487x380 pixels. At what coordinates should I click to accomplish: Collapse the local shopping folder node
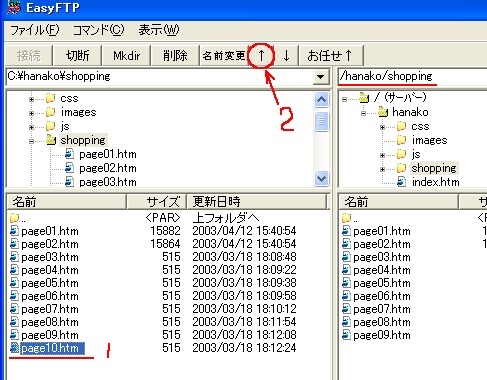pos(31,141)
